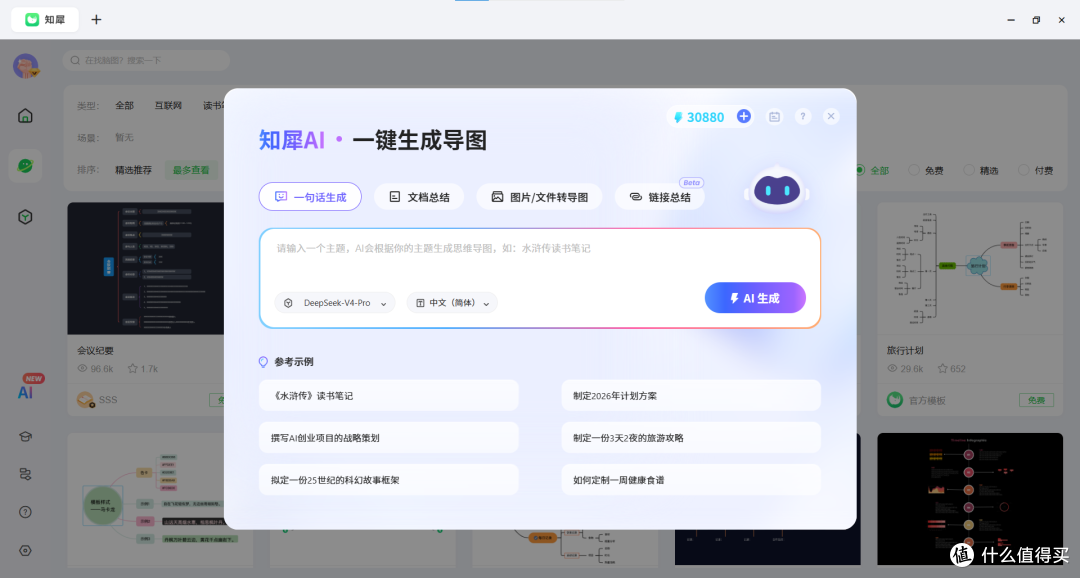Click the view count 96.6k
The width and height of the screenshot is (1080, 578).
pos(96,369)
